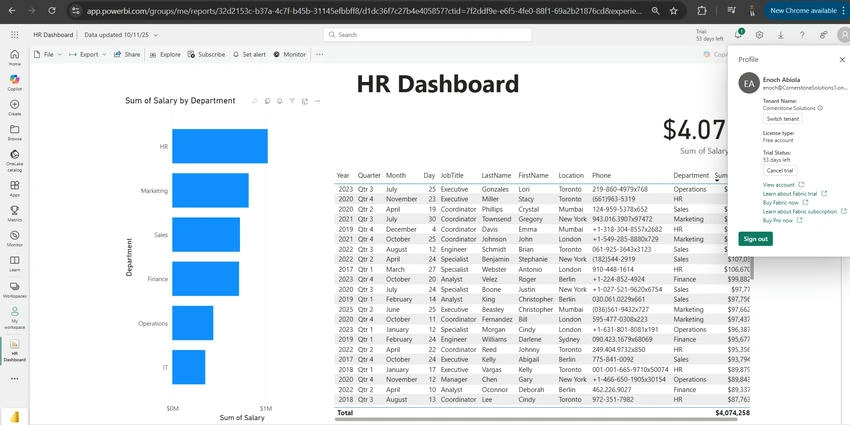Reload the page in Chrome
The width and height of the screenshot is (850, 425).
coord(51,10)
